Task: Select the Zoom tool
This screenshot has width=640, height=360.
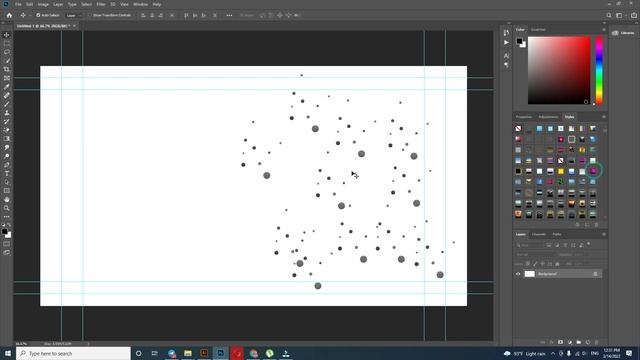Action: pyautogui.click(x=7, y=208)
